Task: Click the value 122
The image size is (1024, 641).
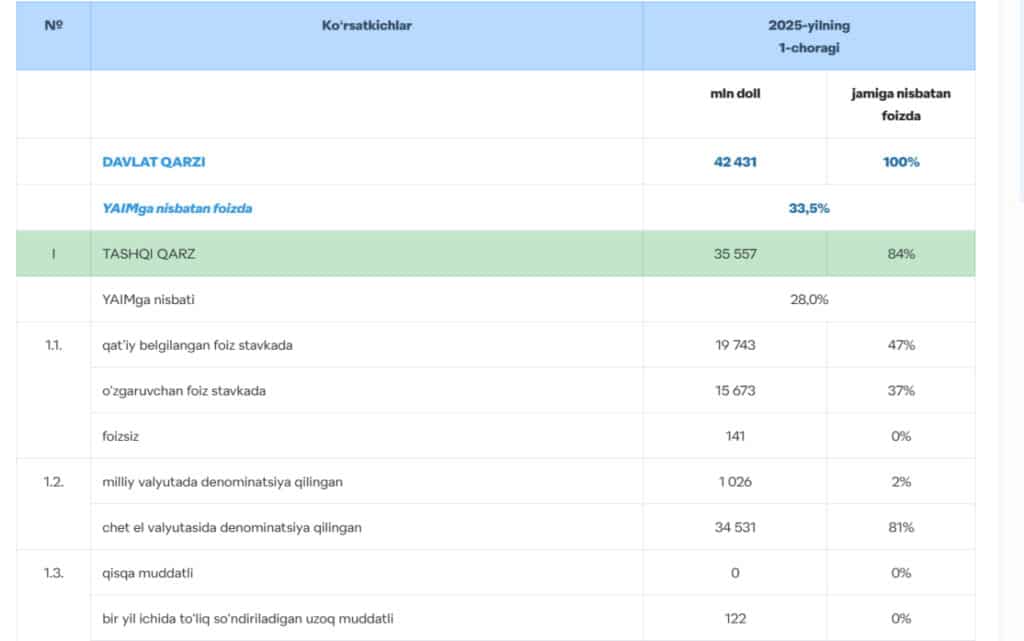Action: tap(735, 619)
